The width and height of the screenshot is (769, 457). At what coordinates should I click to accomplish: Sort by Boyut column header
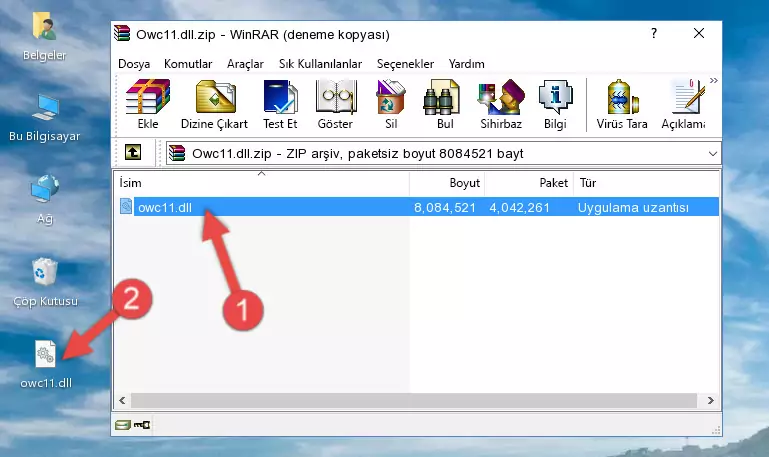[447, 183]
